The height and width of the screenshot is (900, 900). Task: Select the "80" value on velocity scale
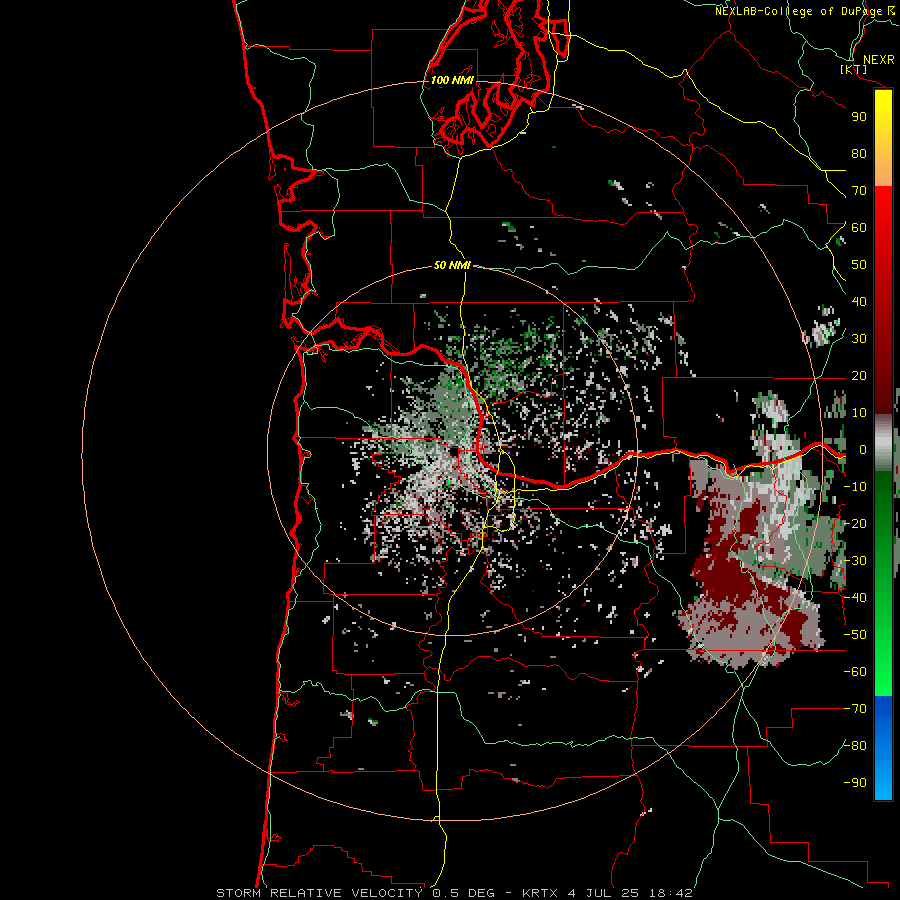point(859,153)
